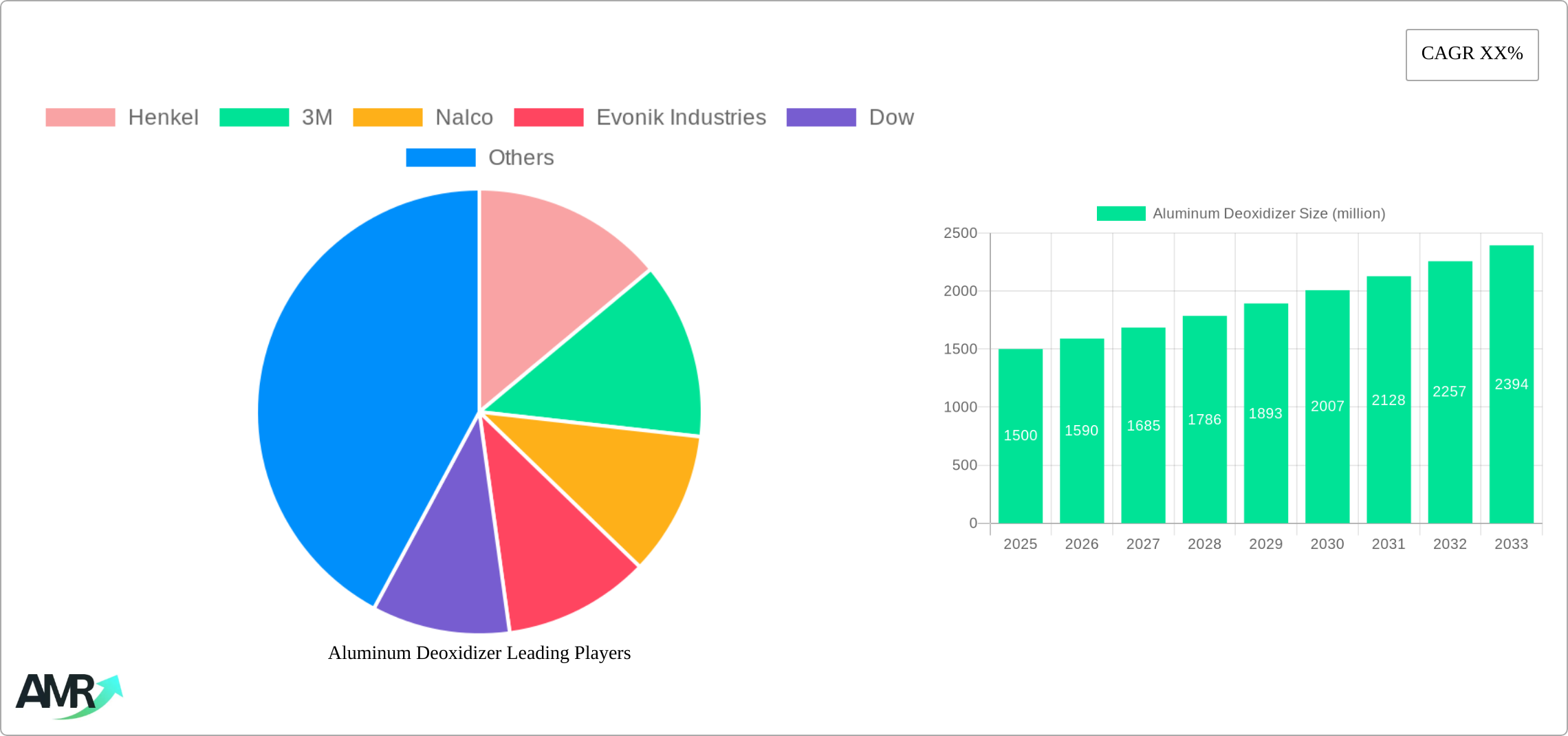
Task: Click the 2031 x-axis label
Action: [1389, 544]
